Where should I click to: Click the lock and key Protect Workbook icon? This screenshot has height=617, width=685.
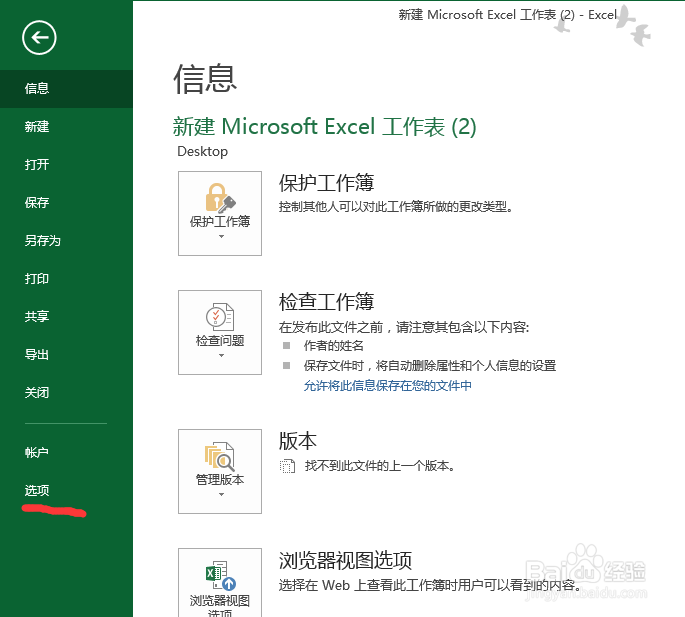220,198
